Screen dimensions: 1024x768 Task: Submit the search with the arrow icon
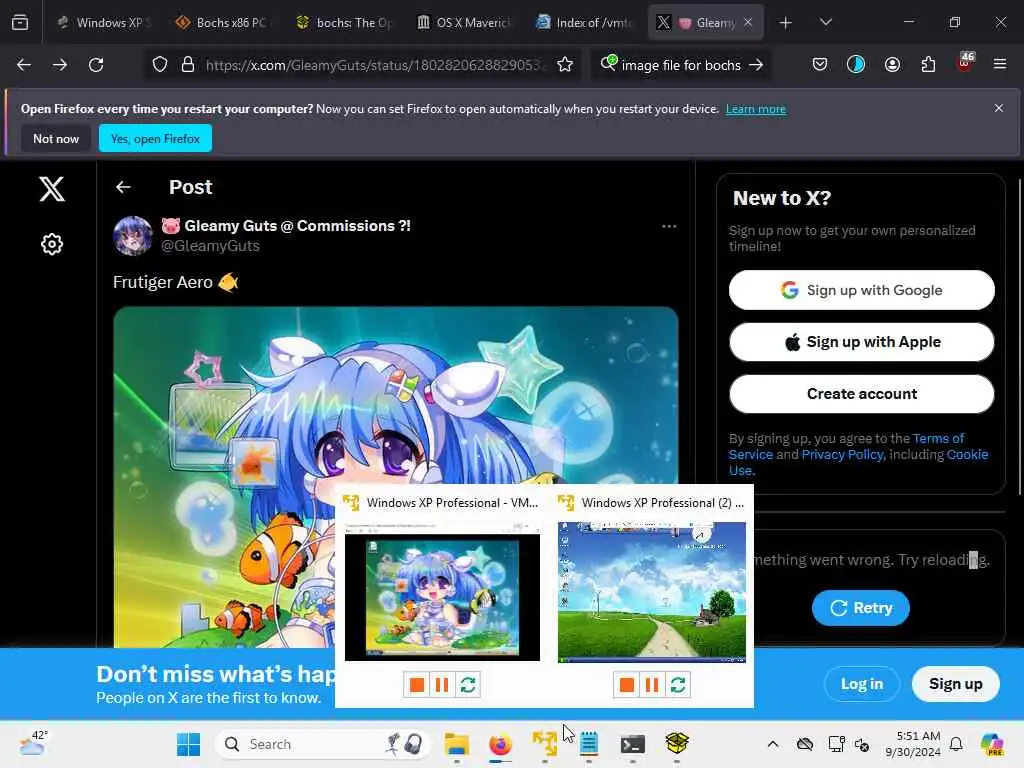pyautogui.click(x=756, y=65)
